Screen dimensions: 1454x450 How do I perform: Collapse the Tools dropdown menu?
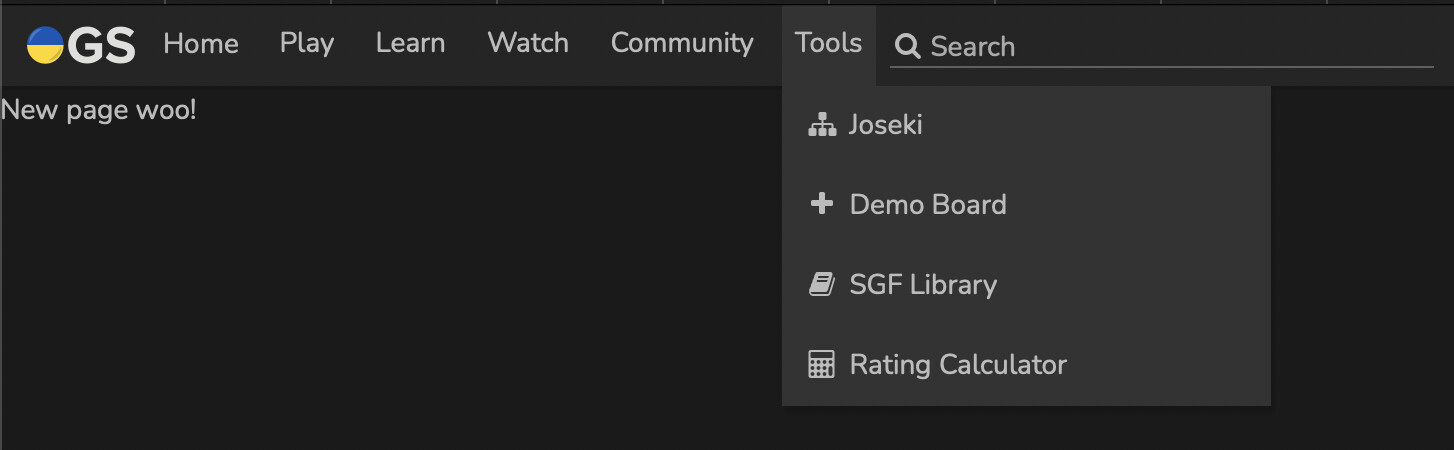pos(828,43)
